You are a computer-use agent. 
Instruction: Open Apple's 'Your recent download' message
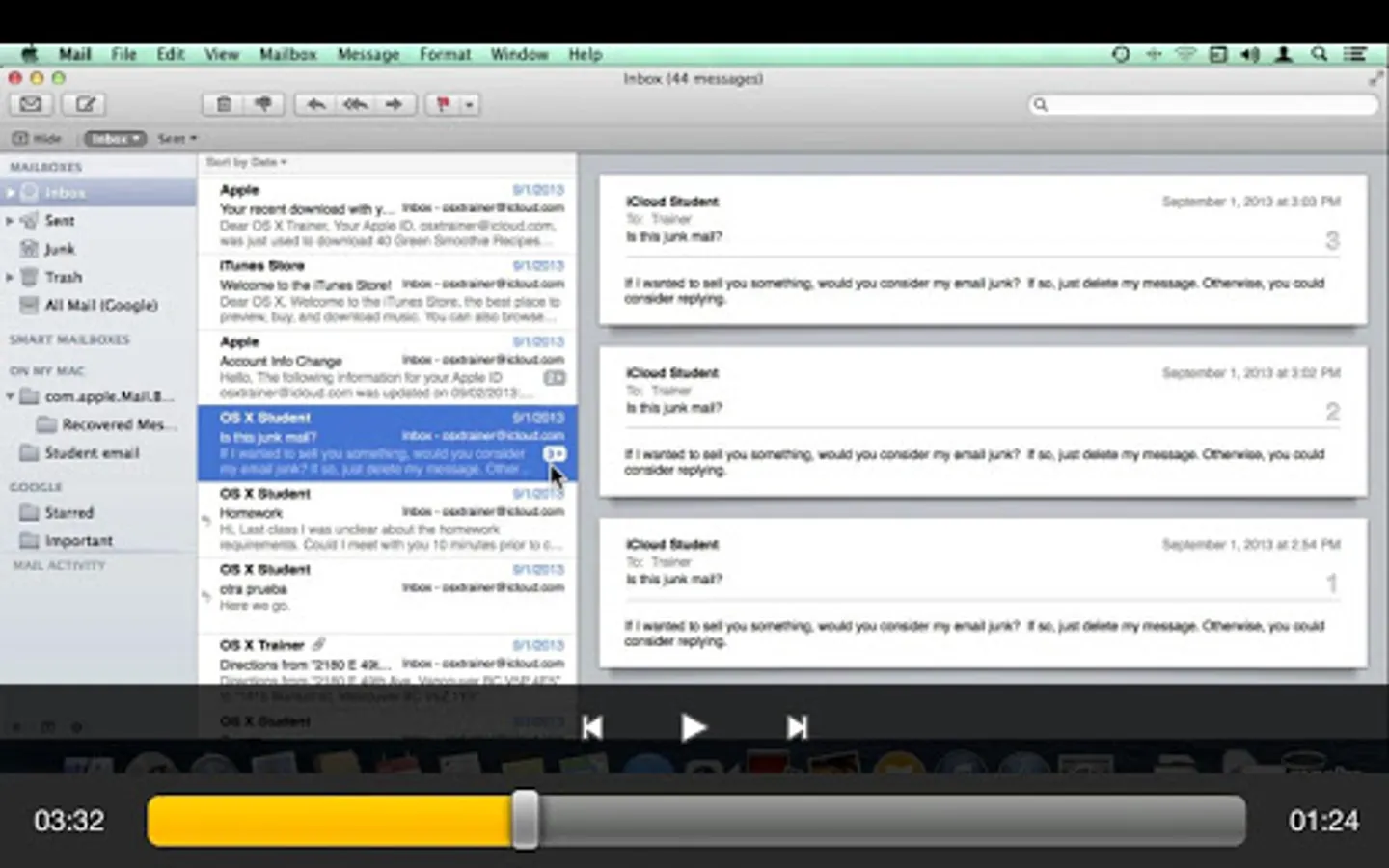[388, 215]
